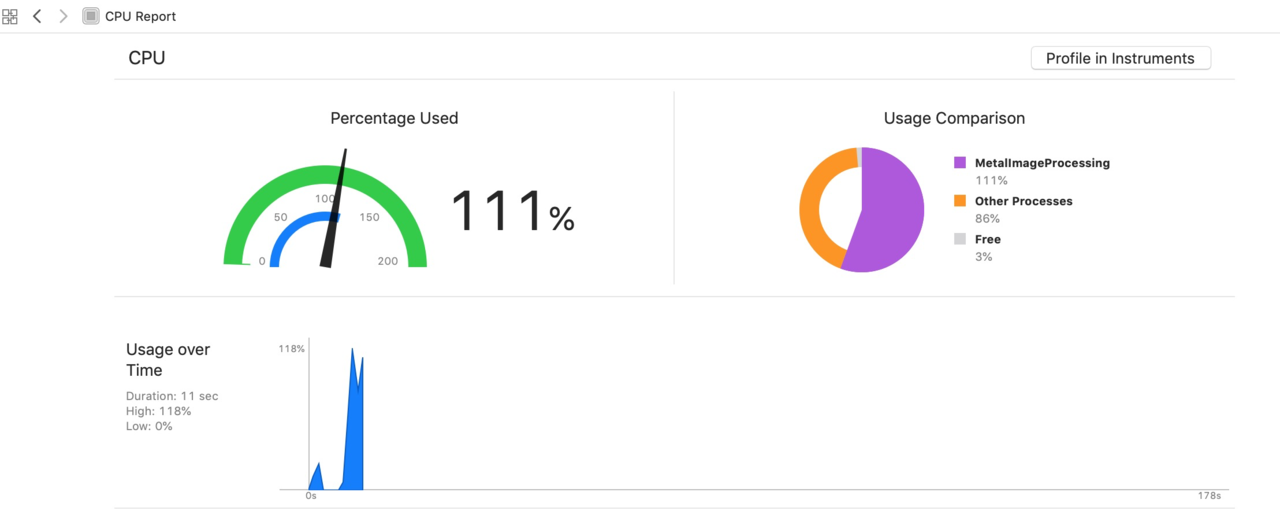Click the CPU Report gauge icon
The width and height of the screenshot is (1280, 518).
click(x=91, y=16)
